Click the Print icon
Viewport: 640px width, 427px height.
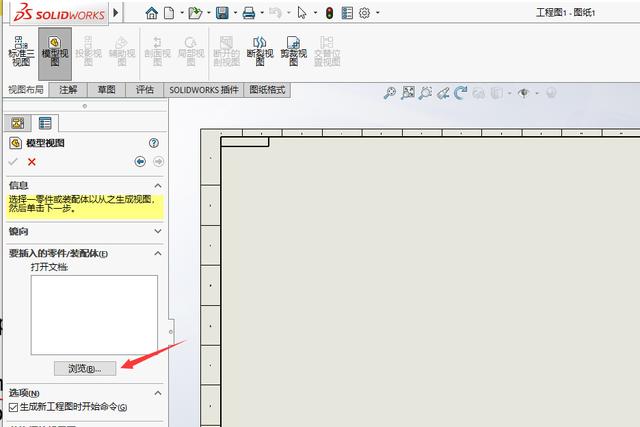point(249,13)
